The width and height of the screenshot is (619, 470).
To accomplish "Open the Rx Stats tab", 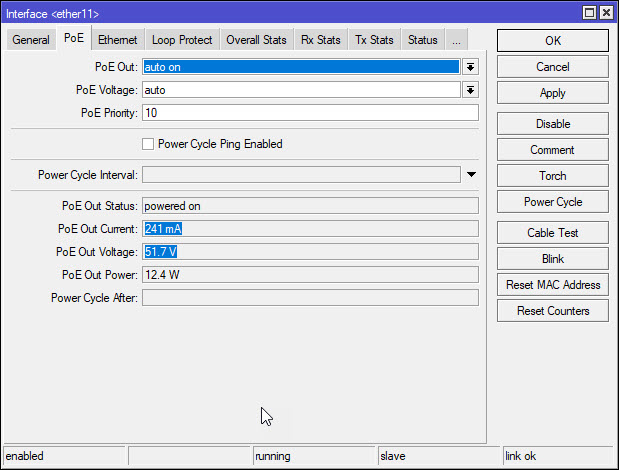I will coord(321,40).
